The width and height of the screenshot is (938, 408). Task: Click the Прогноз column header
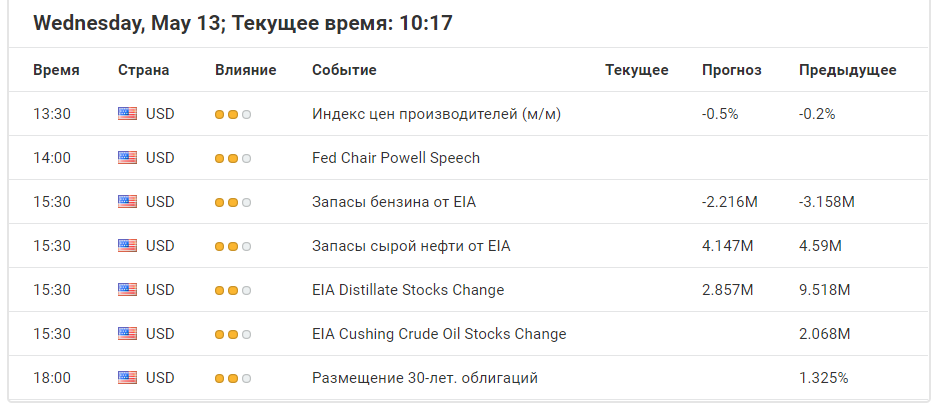732,70
